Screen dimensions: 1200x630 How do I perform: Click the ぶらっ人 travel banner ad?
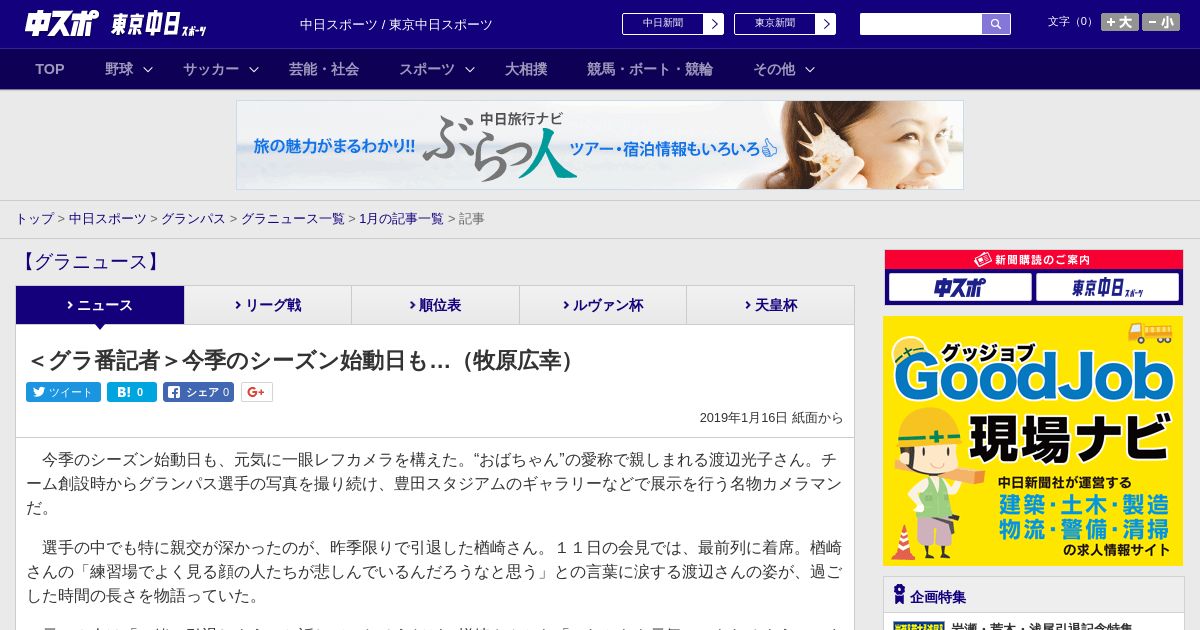[x=600, y=145]
